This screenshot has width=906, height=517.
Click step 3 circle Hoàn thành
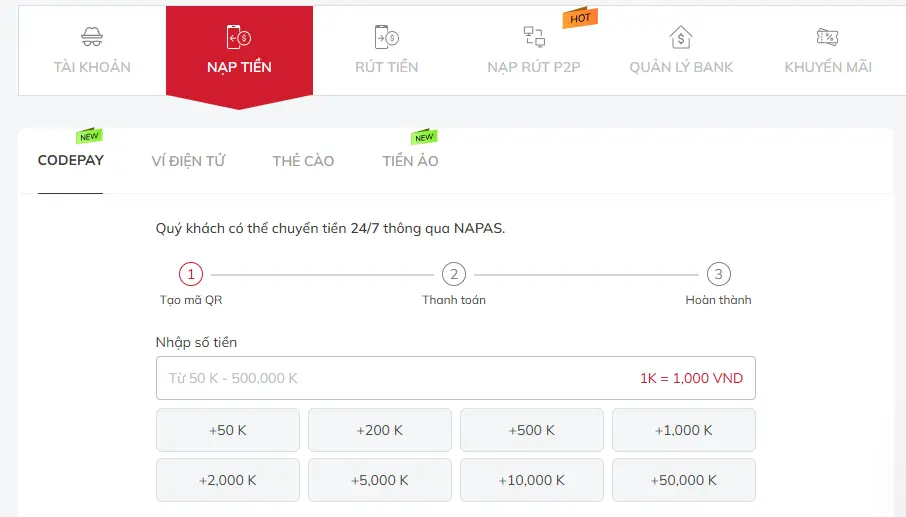coord(718,274)
